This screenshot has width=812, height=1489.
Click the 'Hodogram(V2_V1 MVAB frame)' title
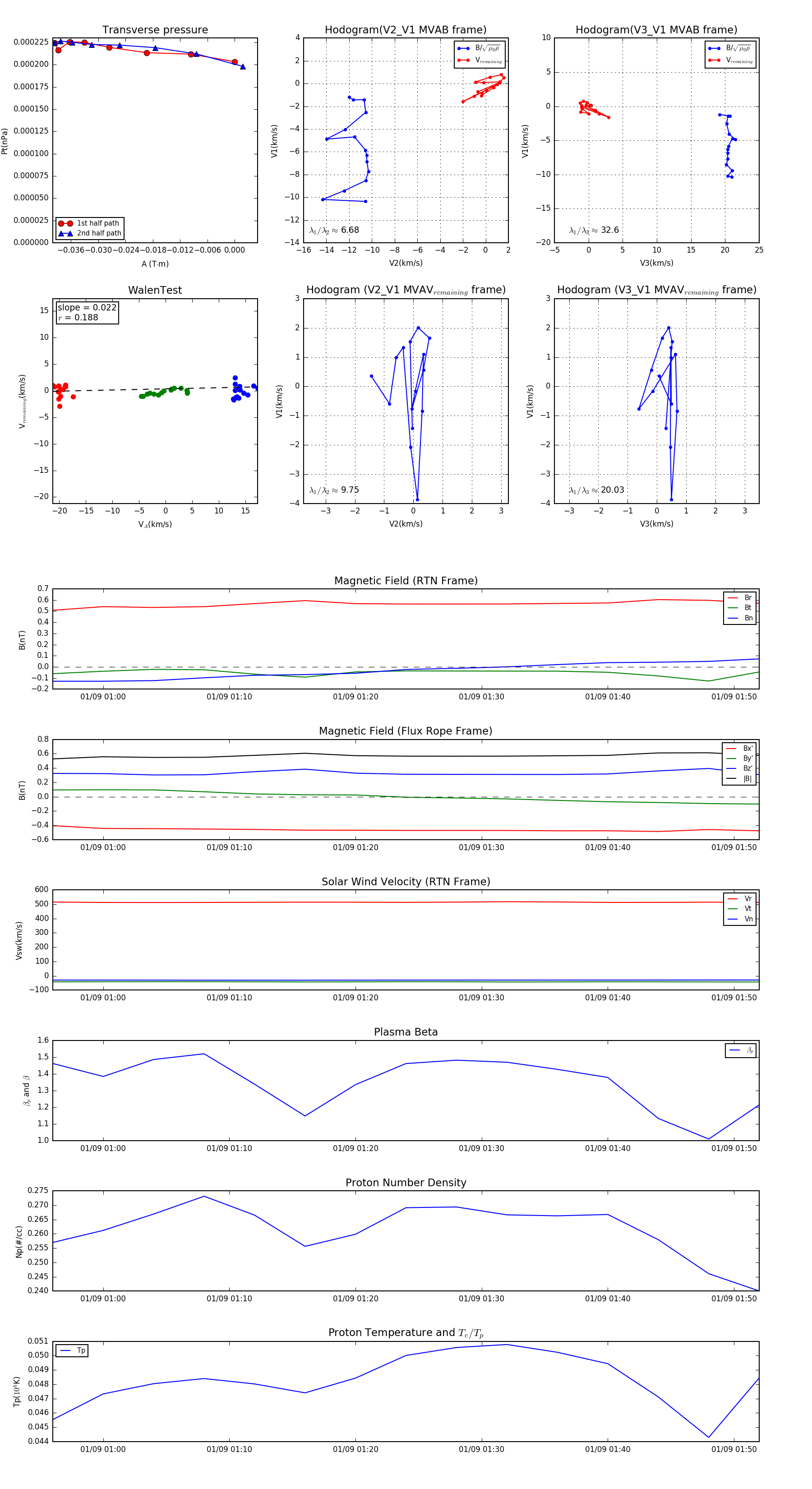pyautogui.click(x=406, y=30)
